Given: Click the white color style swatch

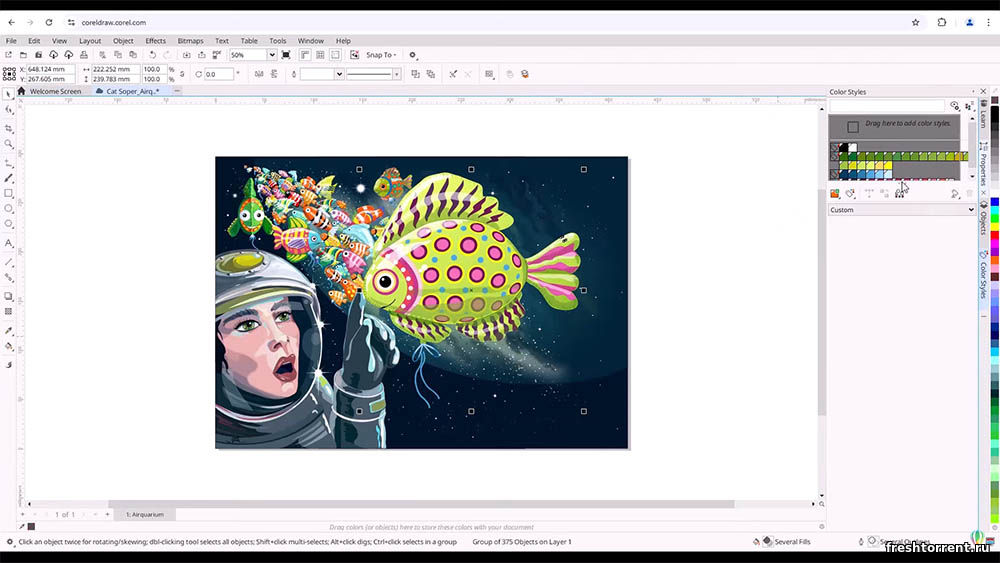Looking at the screenshot, I should pyautogui.click(x=853, y=147).
